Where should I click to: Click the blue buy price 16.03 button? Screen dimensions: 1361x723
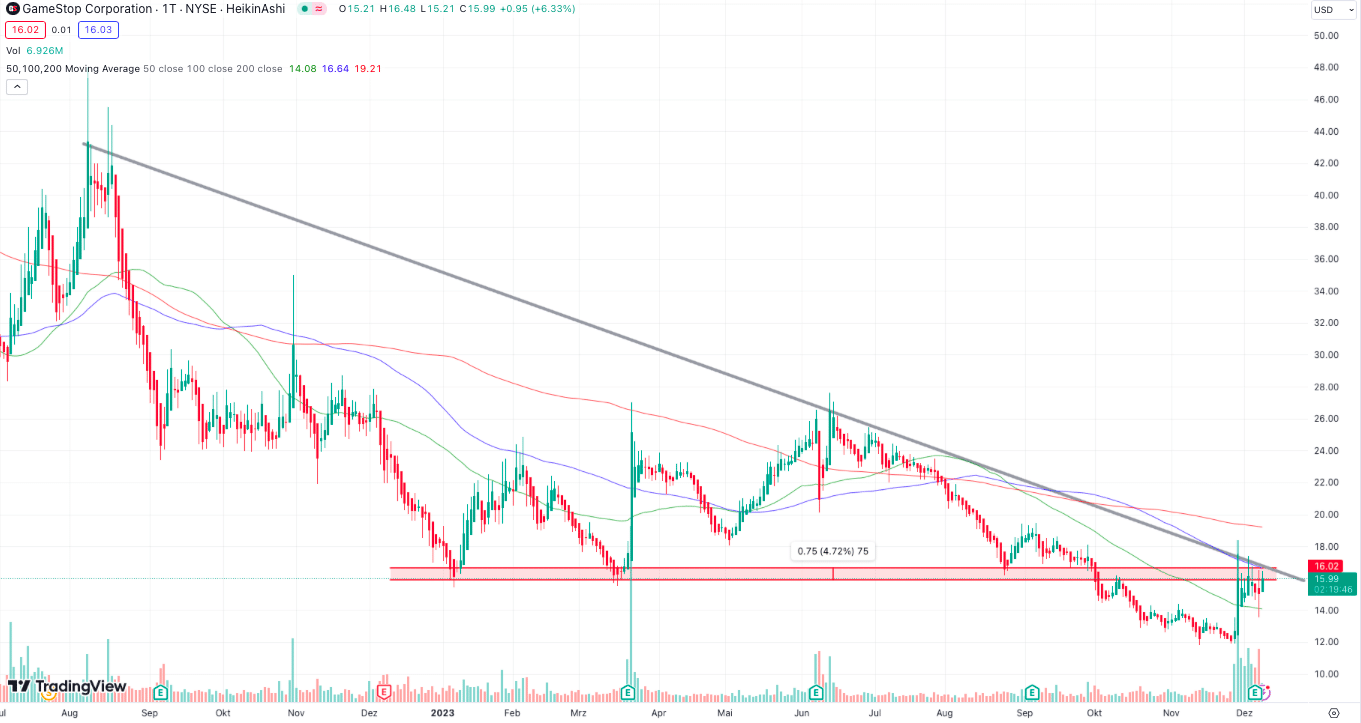tap(97, 30)
